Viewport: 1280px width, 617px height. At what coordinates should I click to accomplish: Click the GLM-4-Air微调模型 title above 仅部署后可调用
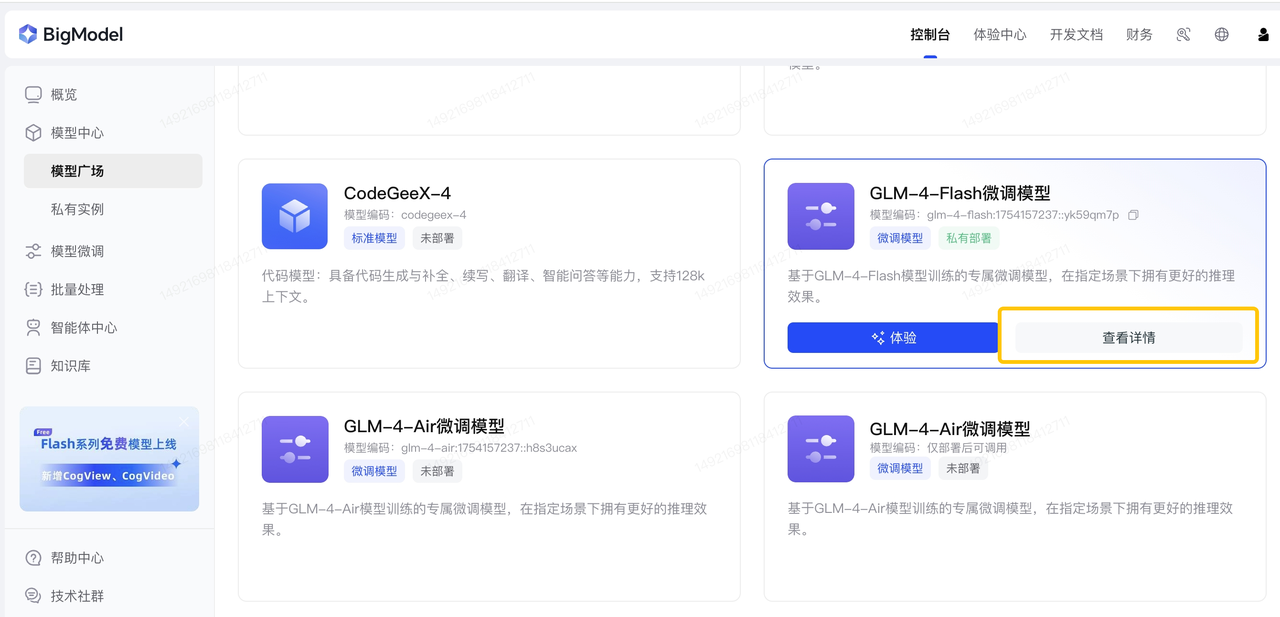tap(950, 428)
